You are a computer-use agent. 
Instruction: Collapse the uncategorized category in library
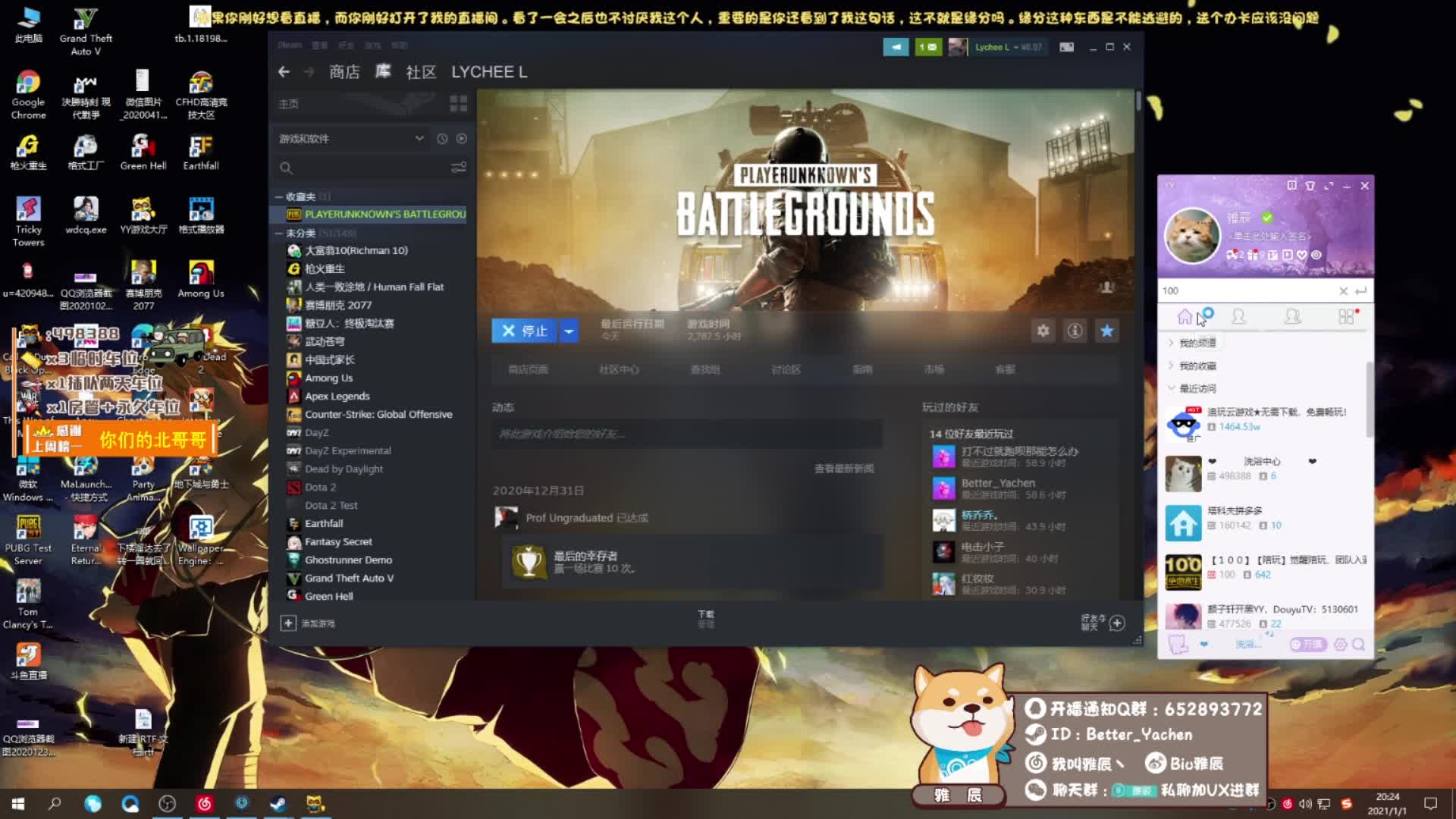click(x=279, y=233)
